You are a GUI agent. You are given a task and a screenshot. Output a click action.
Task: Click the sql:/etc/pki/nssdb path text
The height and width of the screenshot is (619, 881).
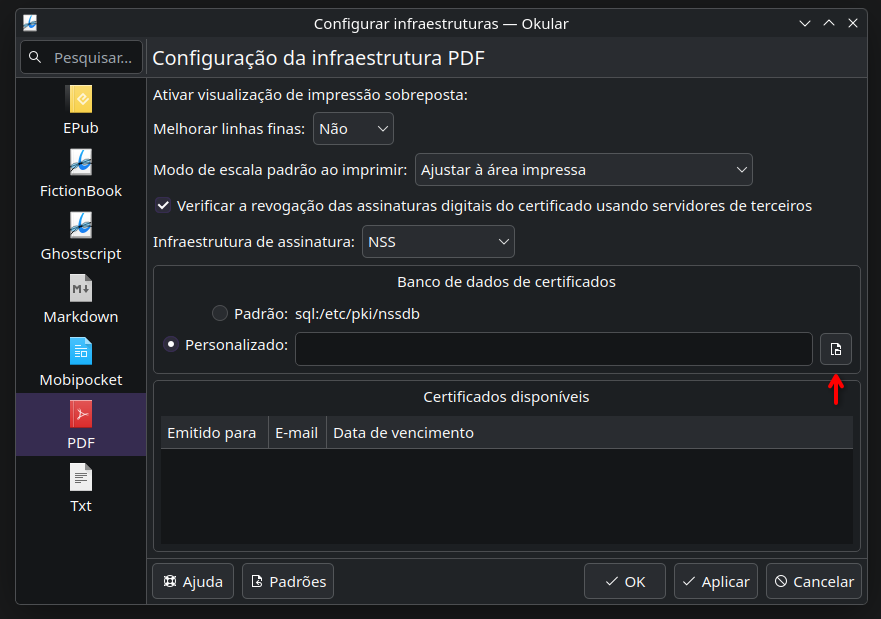(357, 313)
